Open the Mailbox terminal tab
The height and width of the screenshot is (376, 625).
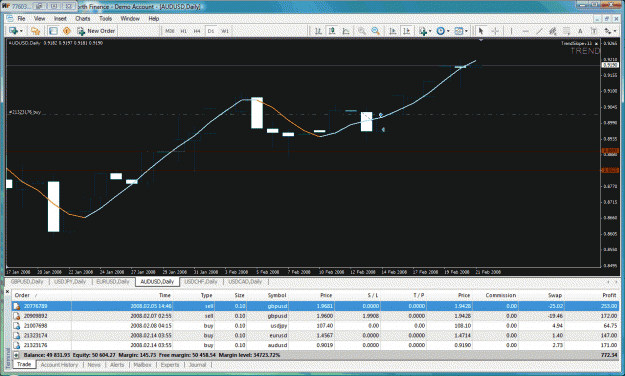tap(142, 364)
